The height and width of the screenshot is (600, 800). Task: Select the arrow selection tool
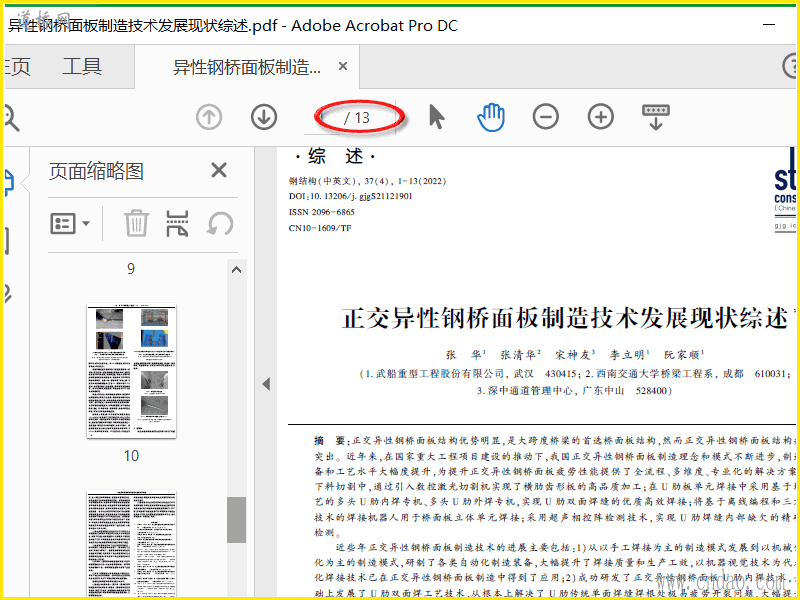(x=436, y=117)
